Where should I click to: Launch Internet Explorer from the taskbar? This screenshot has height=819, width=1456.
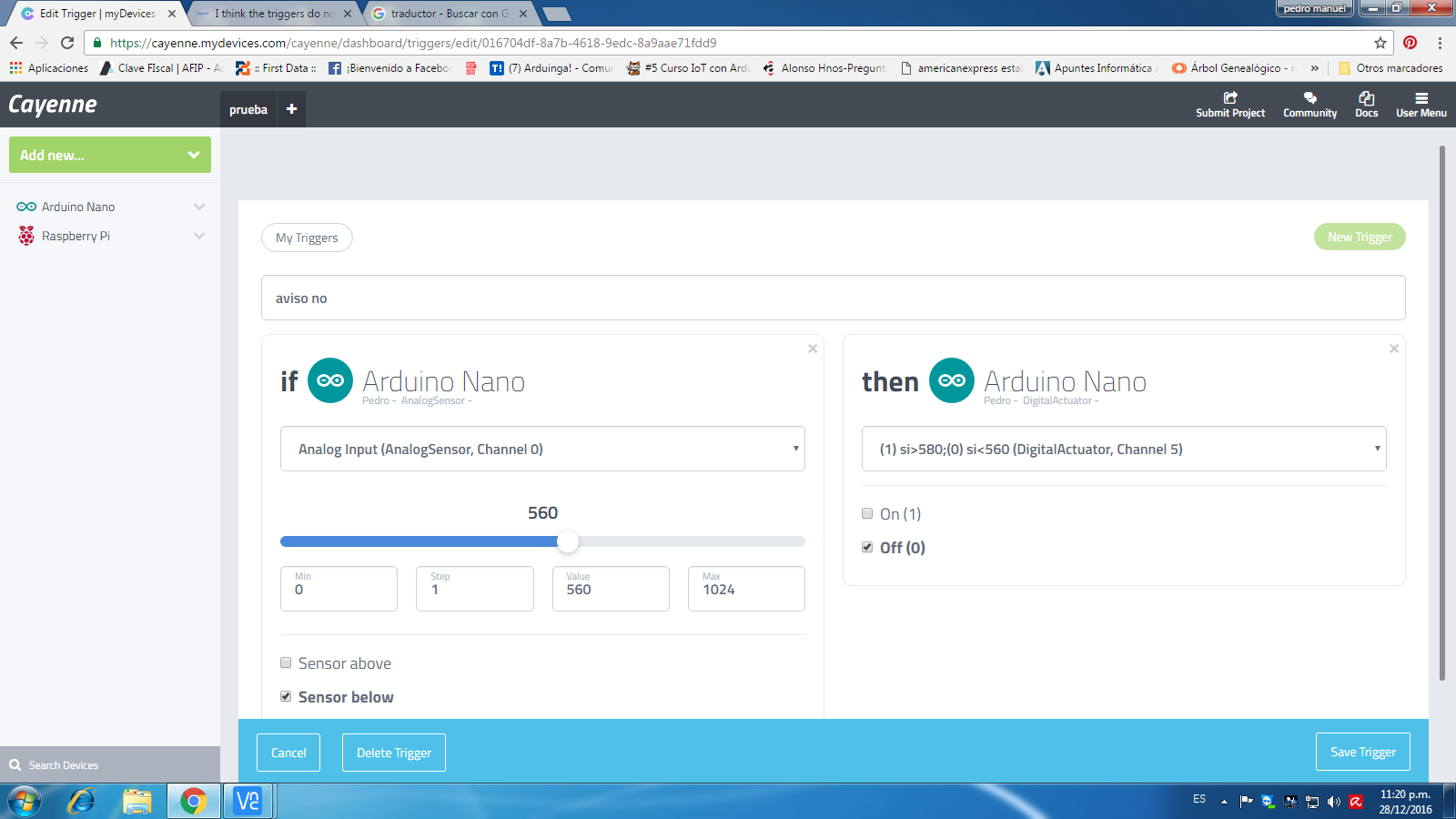point(82,802)
